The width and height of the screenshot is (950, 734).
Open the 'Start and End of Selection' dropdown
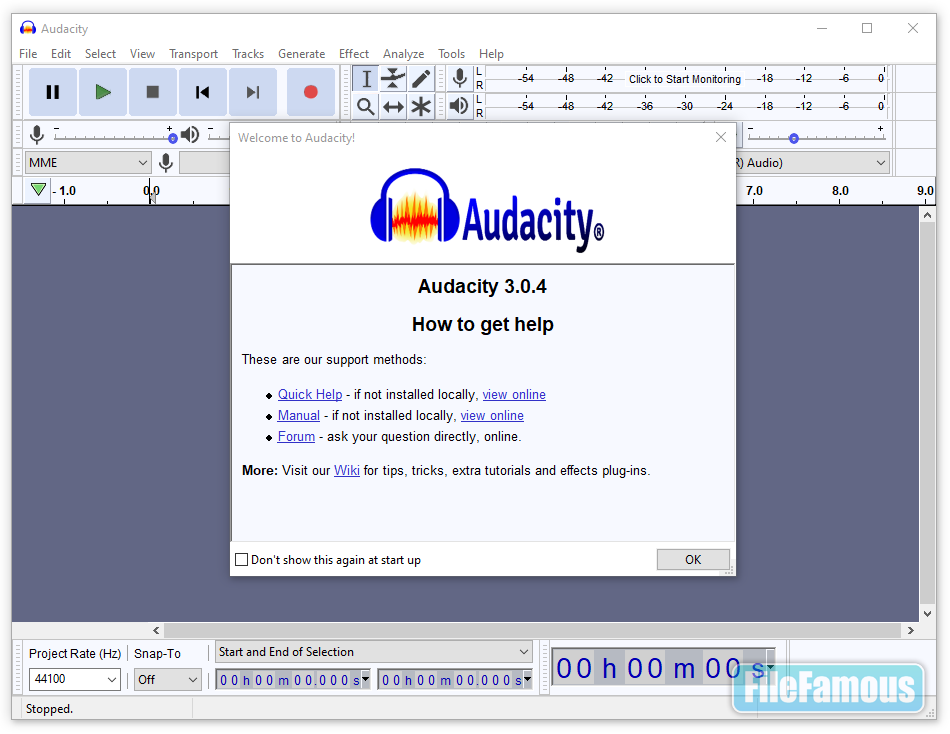[374, 652]
